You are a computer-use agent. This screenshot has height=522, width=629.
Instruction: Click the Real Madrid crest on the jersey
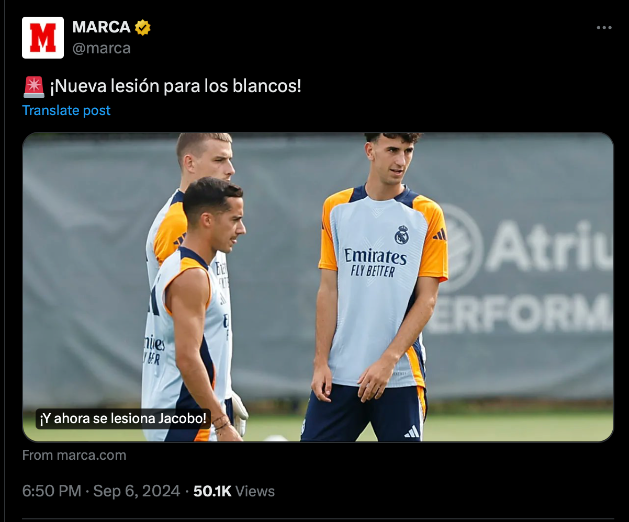(x=402, y=235)
